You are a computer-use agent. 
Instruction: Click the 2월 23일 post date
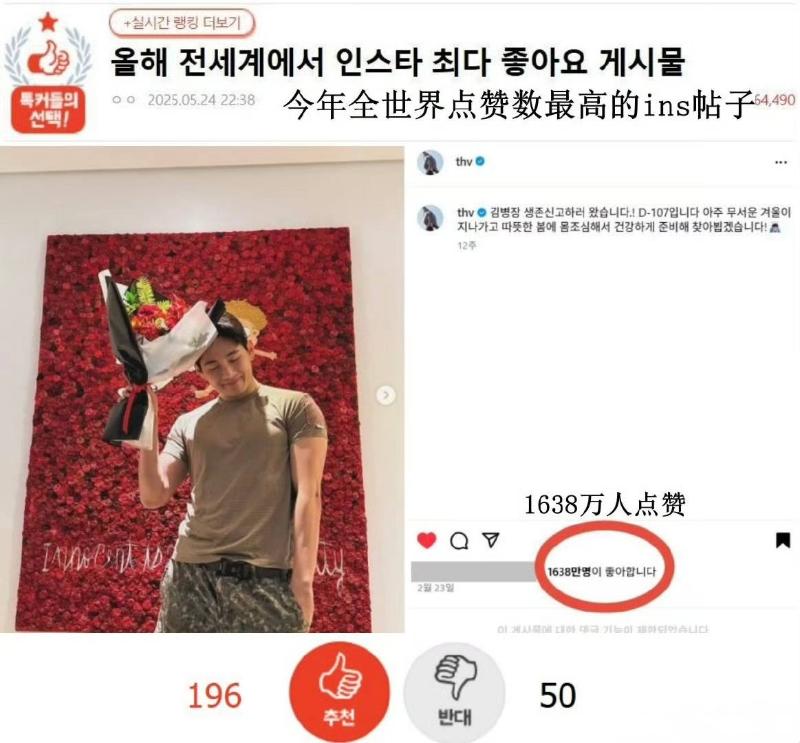pyautogui.click(x=435, y=588)
